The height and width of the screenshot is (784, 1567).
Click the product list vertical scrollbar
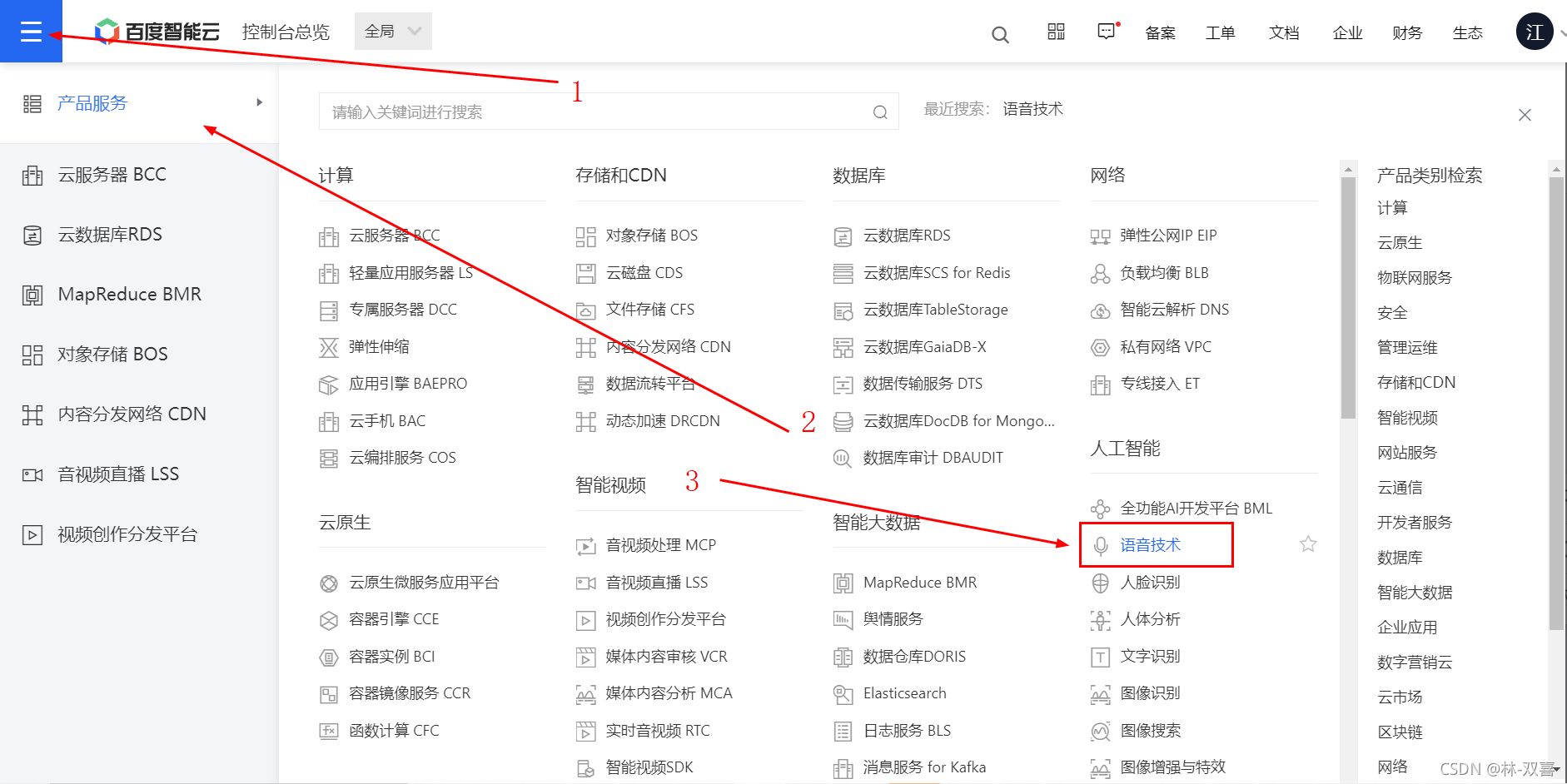(1349, 297)
